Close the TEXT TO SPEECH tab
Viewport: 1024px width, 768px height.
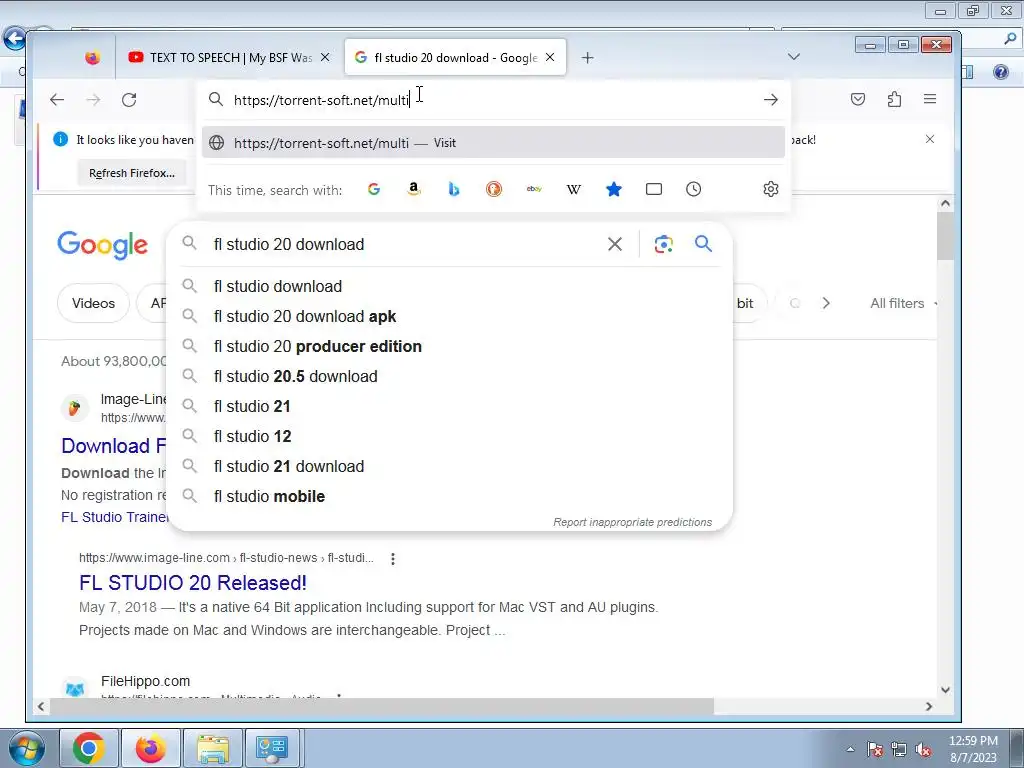click(x=325, y=57)
